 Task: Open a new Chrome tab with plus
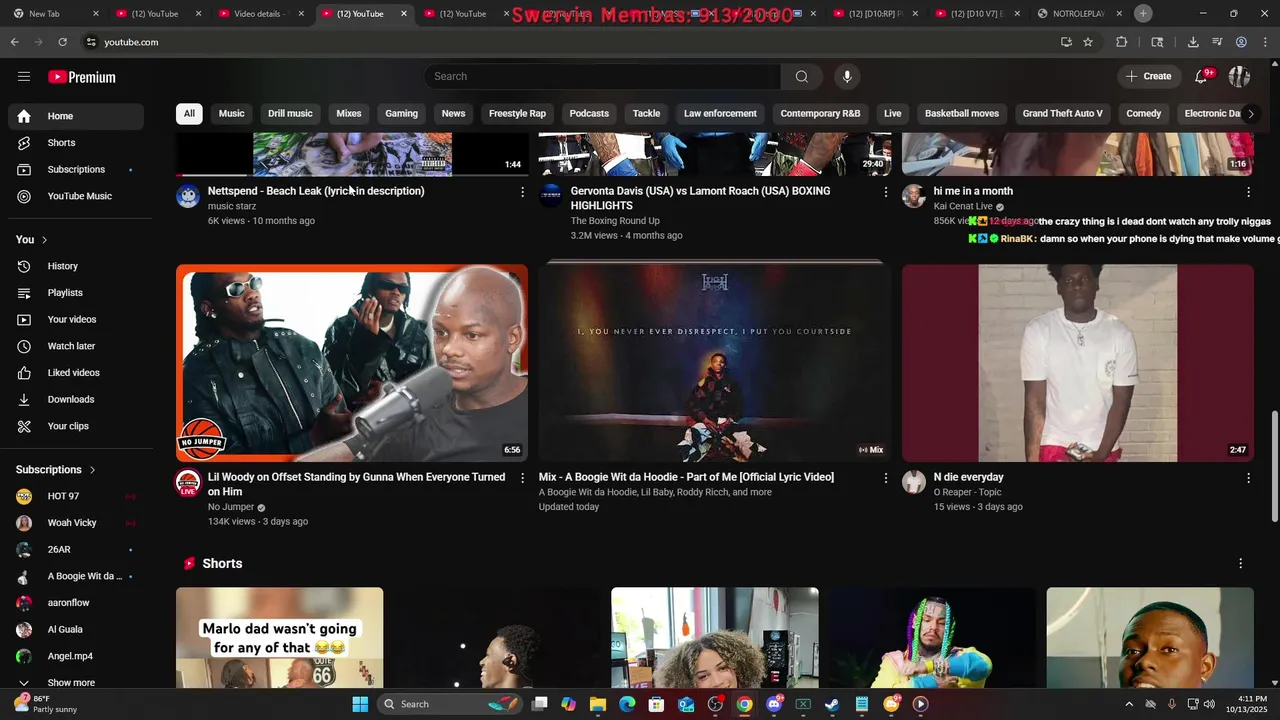click(1143, 13)
